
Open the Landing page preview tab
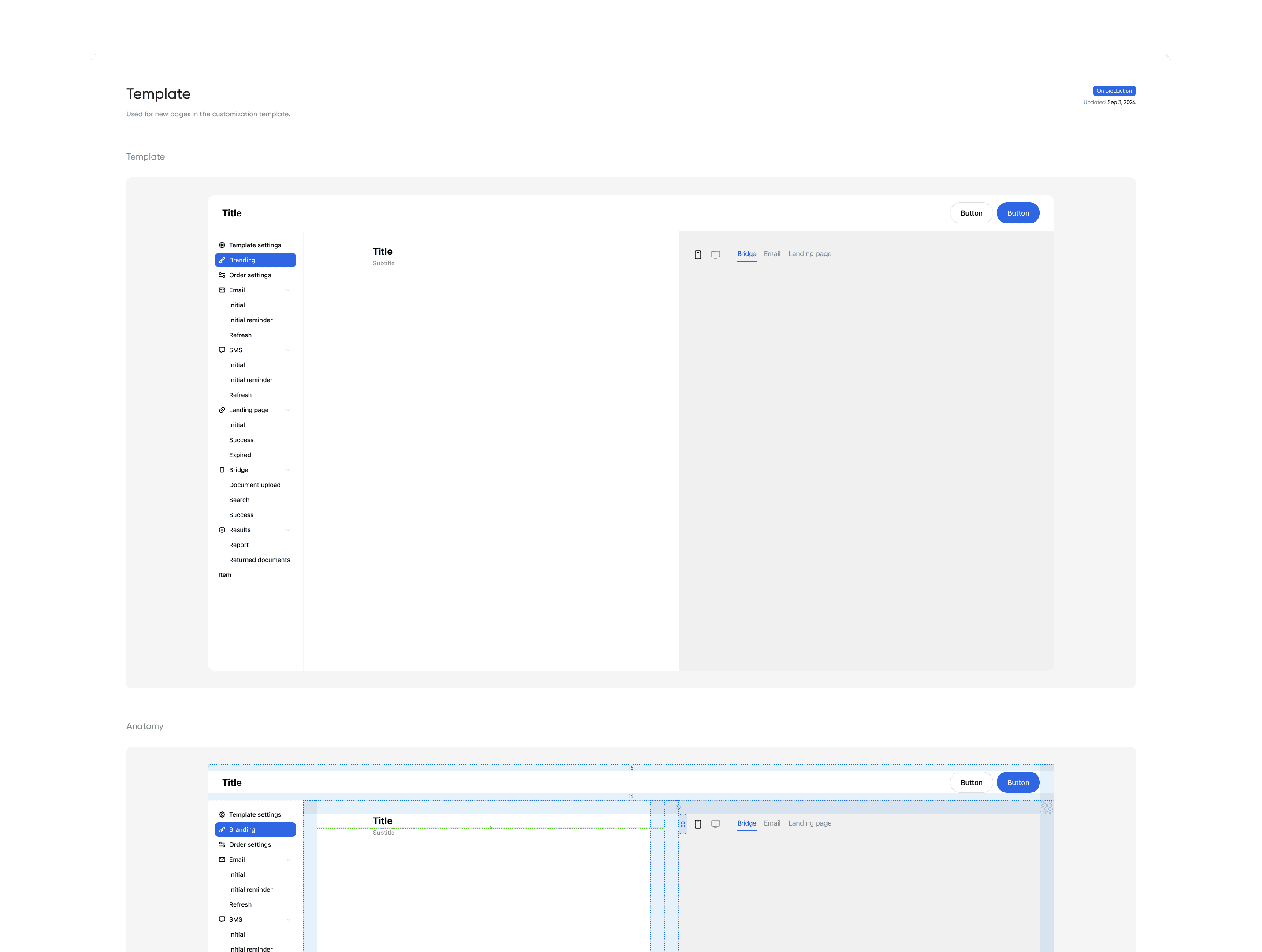809,254
